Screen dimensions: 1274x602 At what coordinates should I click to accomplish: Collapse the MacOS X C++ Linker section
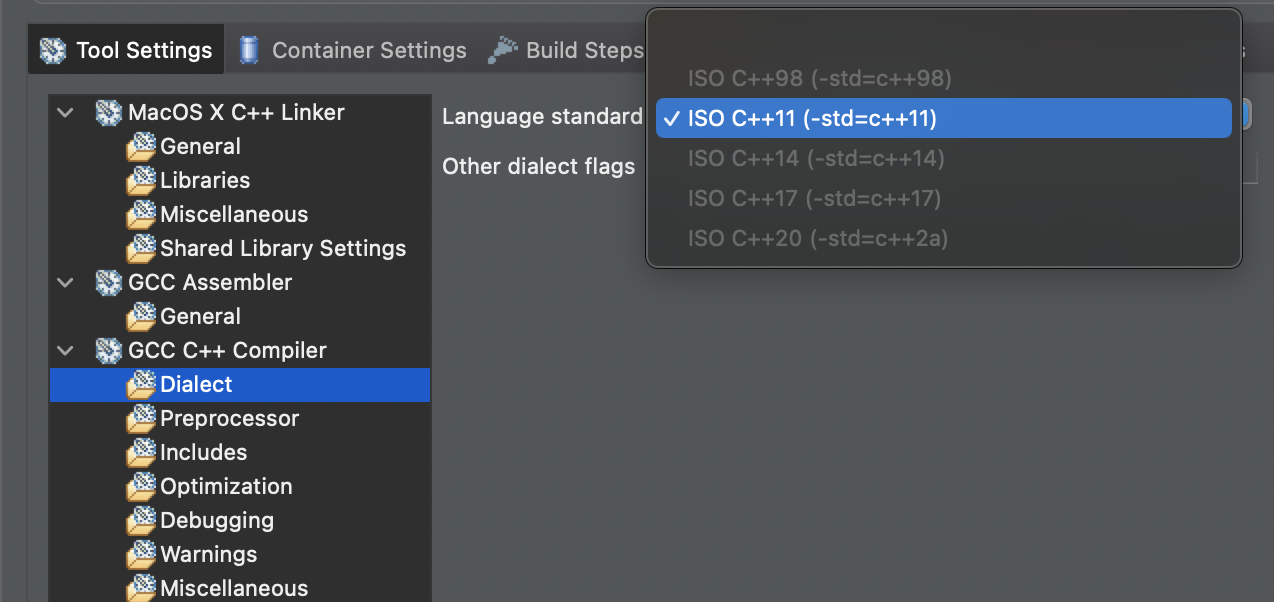pyautogui.click(x=65, y=112)
